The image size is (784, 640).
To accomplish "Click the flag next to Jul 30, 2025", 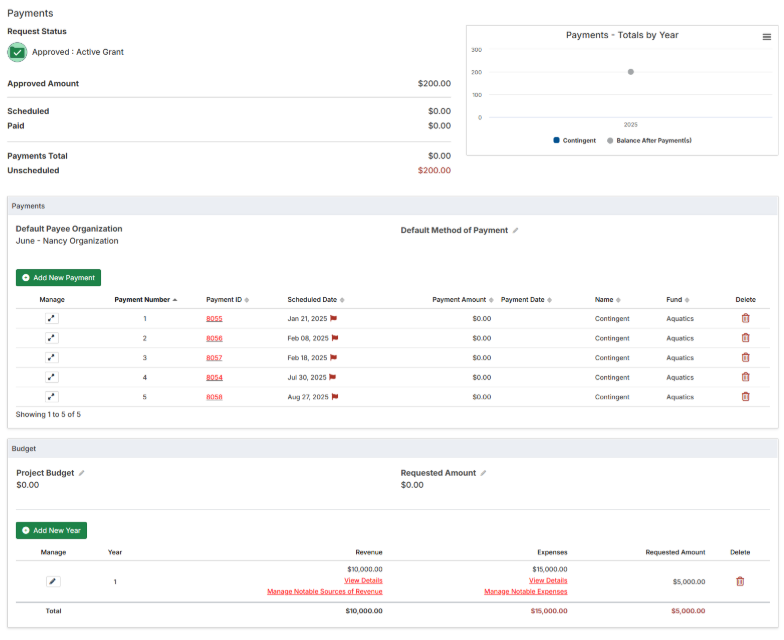I will click(x=332, y=377).
